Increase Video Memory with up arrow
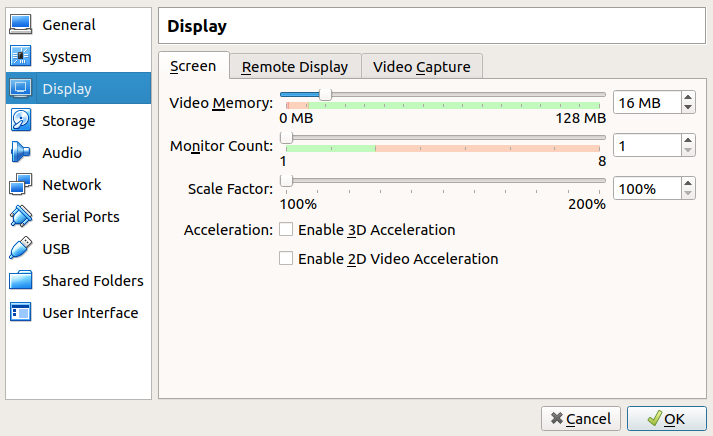 click(x=688, y=97)
